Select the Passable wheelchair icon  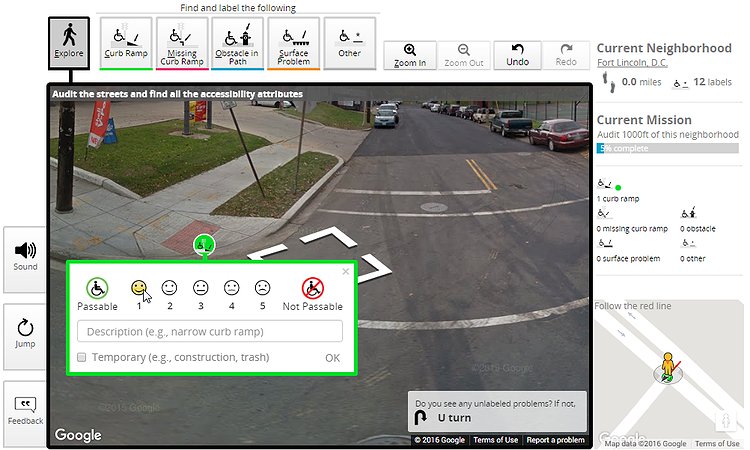97,288
